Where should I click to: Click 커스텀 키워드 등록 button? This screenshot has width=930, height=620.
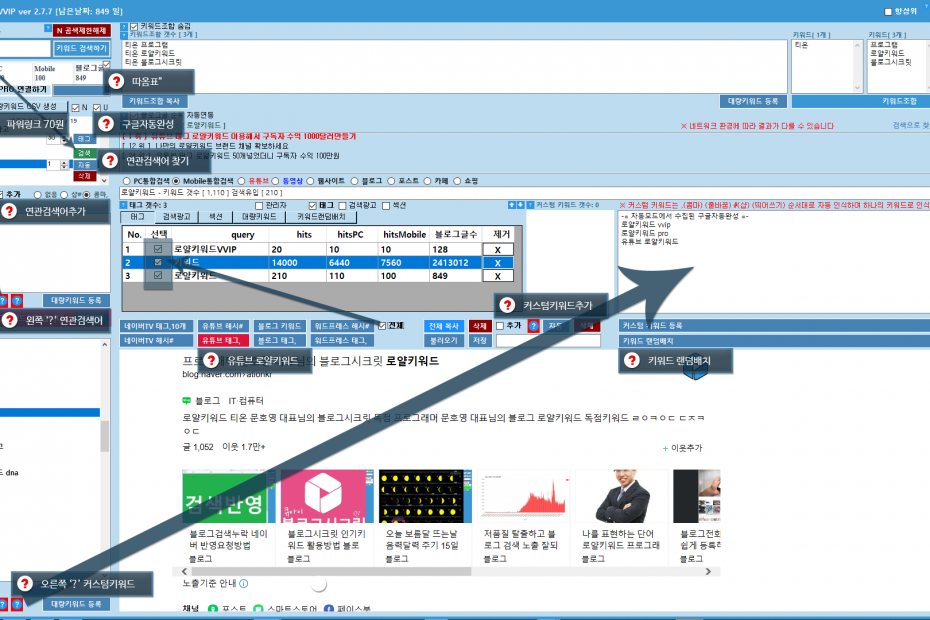click(774, 326)
